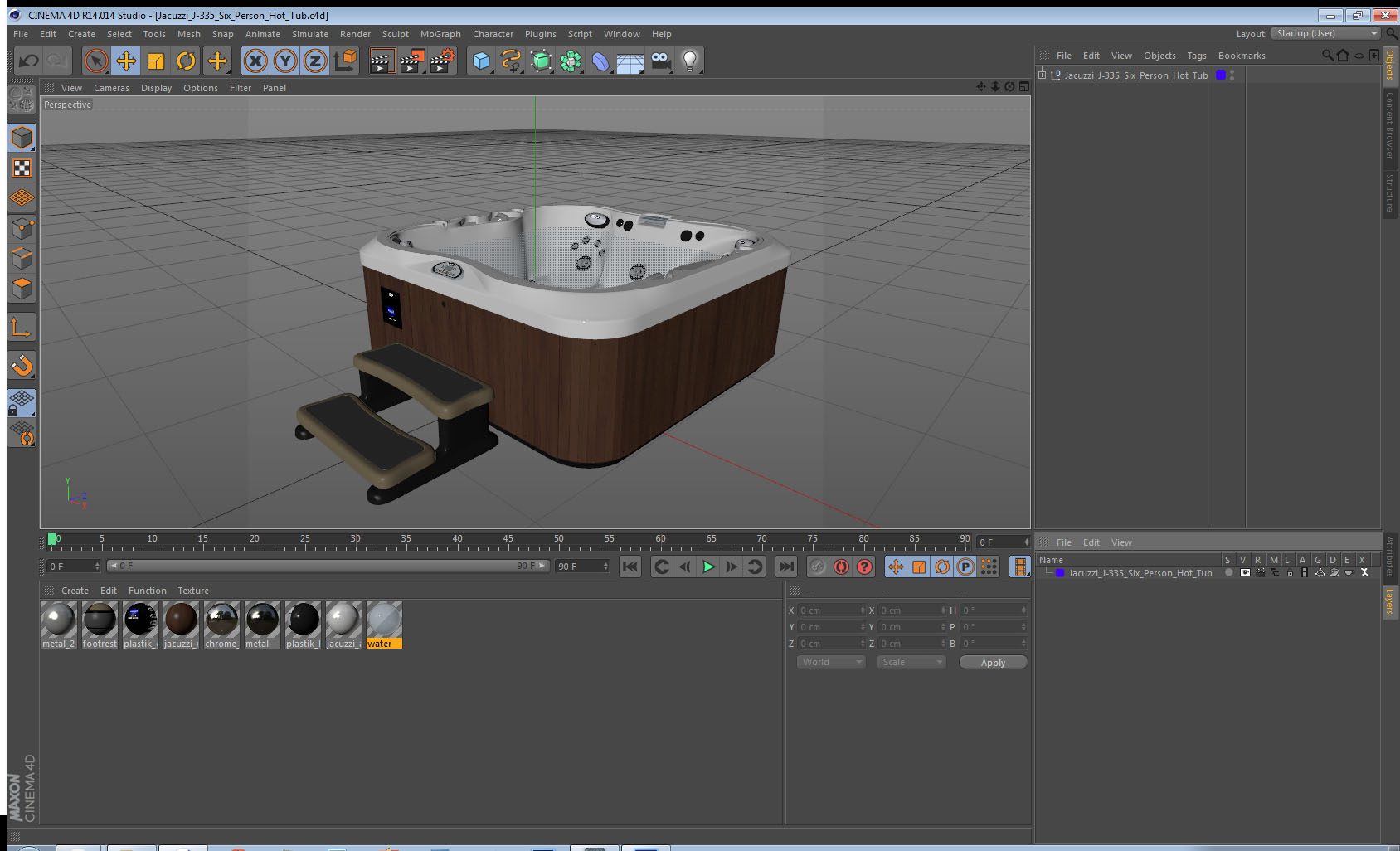Toggle the Enable Axis tool
1400x851 pixels.
pos(22,328)
